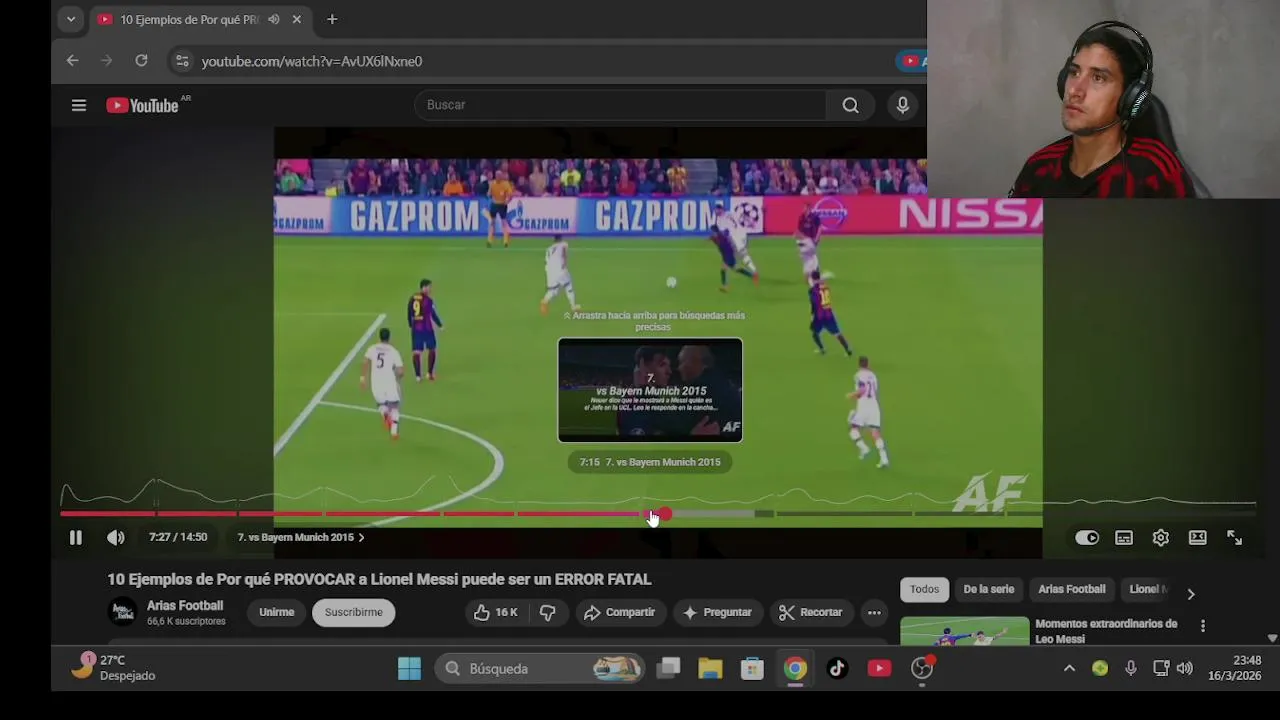This screenshot has width=1280, height=720.
Task: Open more actions three-dot menu
Action: pos(874,612)
